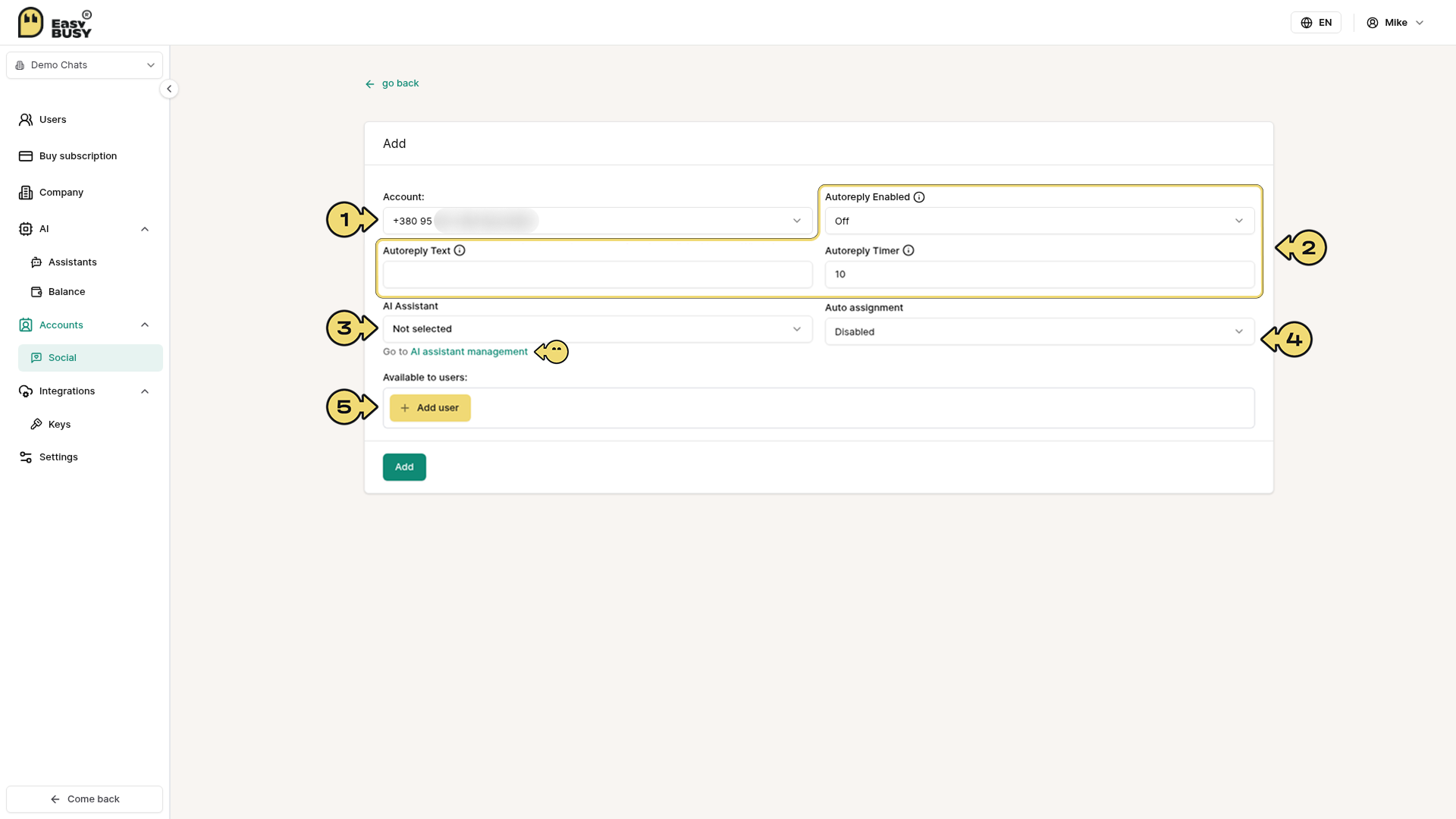Click the globe language icon

[1307, 23]
